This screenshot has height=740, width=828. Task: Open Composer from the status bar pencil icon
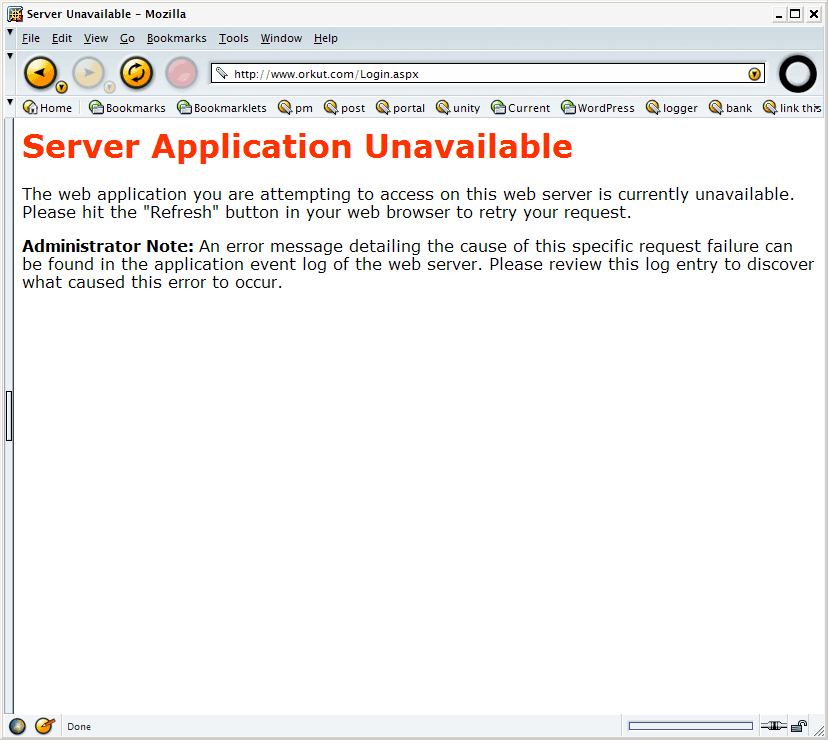[45, 726]
